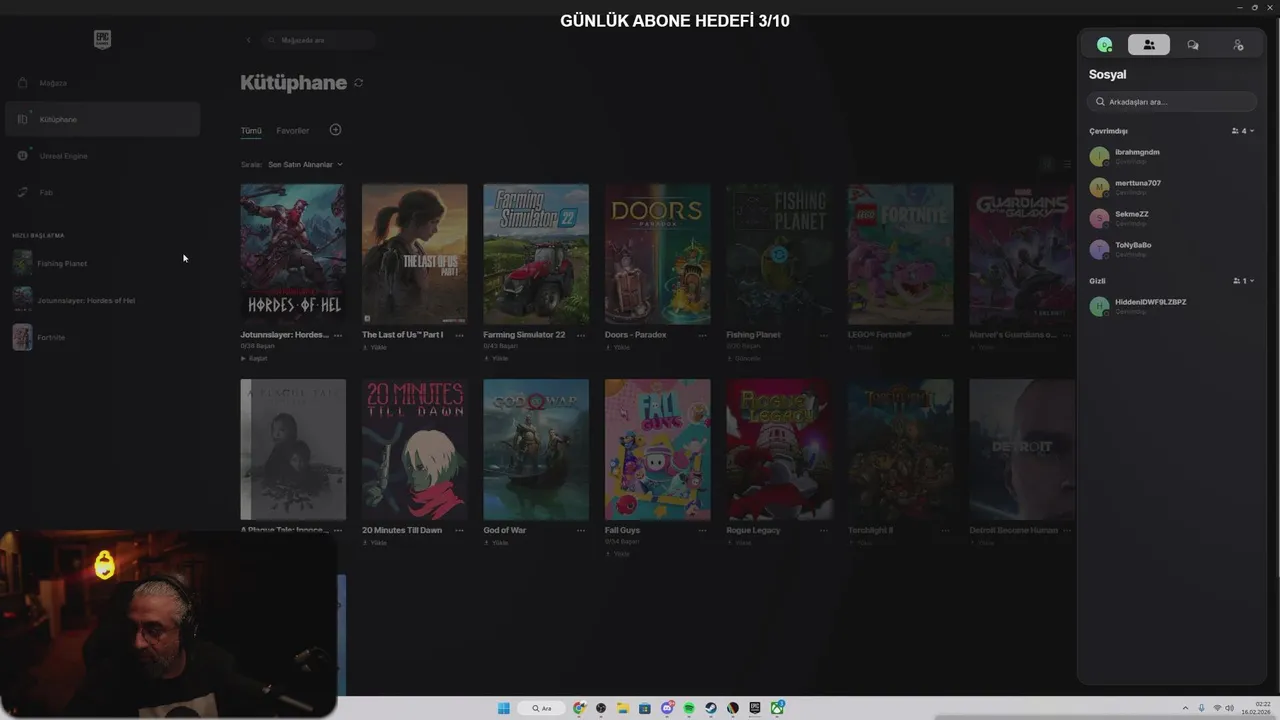The width and height of the screenshot is (1280, 720).
Task: Select friend ibrahmgndm
Action: pyautogui.click(x=1172, y=156)
